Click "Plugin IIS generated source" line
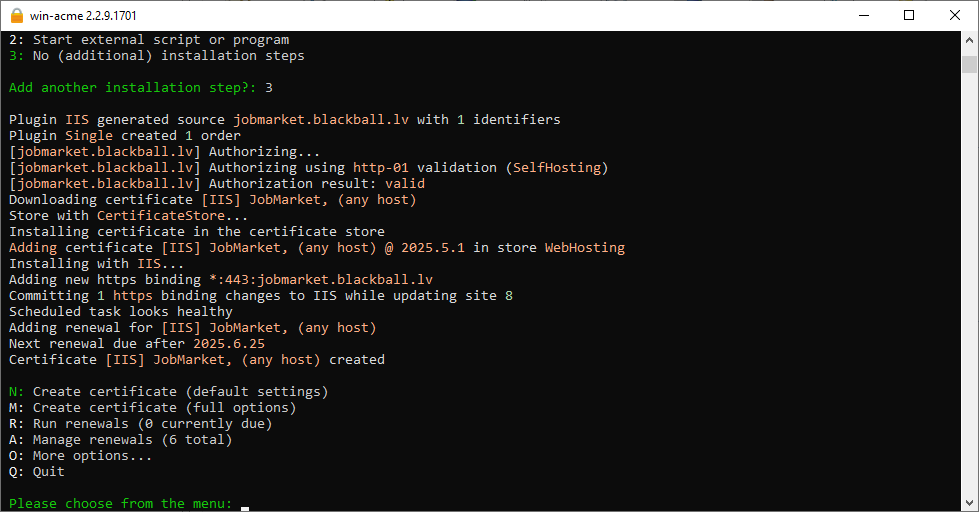The image size is (979, 512). (285, 120)
